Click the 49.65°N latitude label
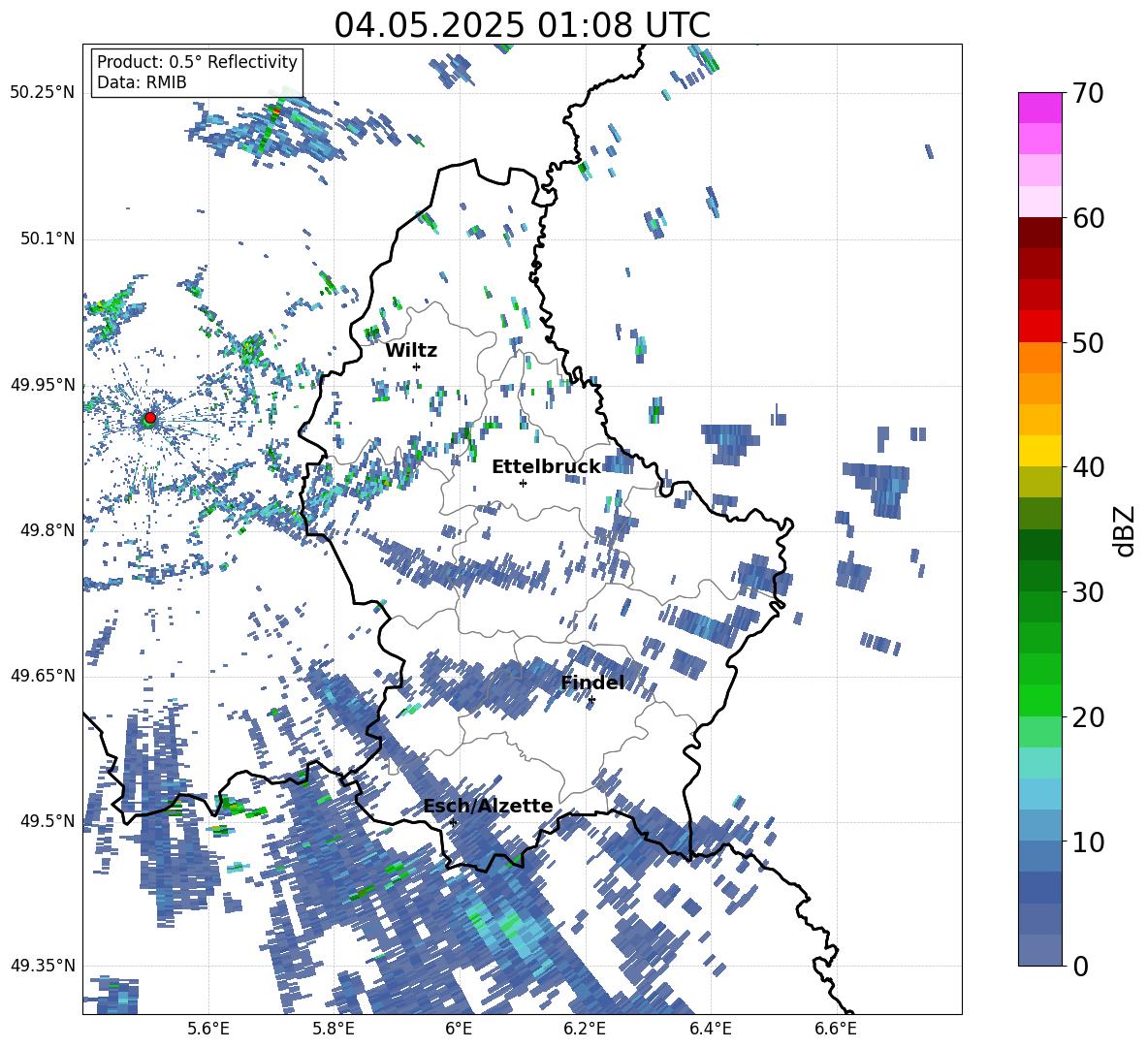The width and height of the screenshot is (1148, 1048). click(43, 676)
